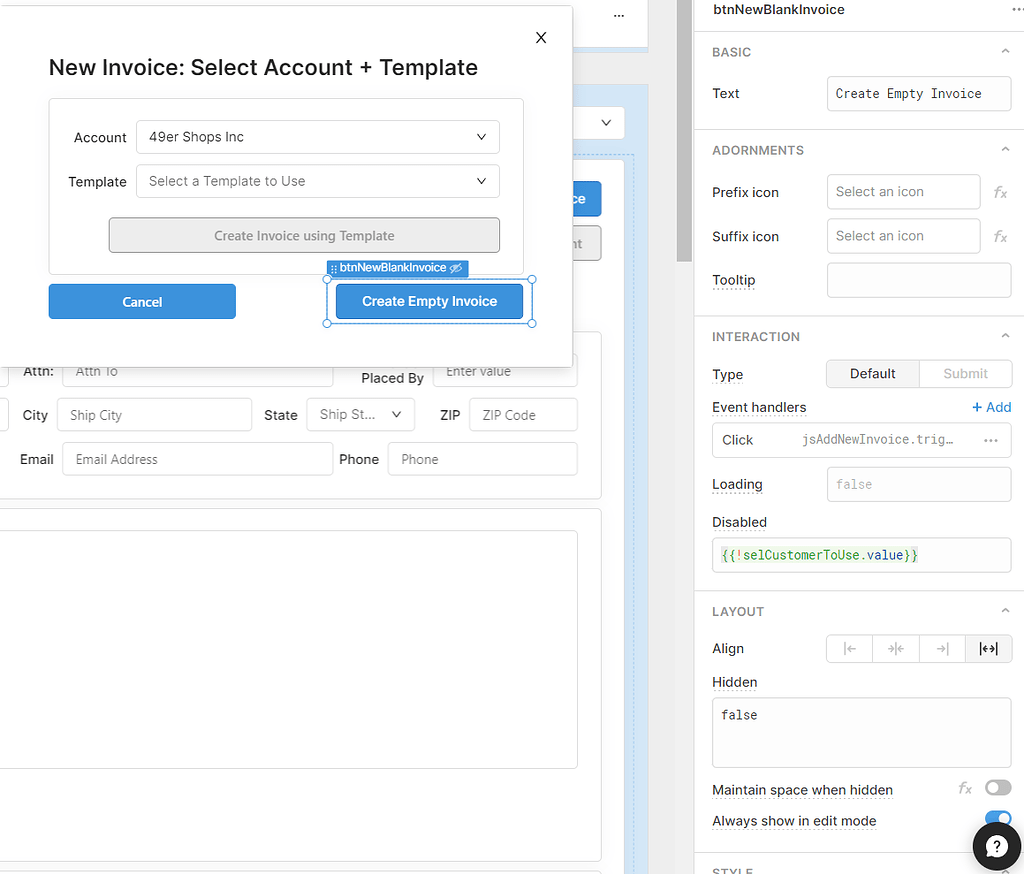Select the align center layout icon
Viewport: 1024px width, 874px height.
896,648
